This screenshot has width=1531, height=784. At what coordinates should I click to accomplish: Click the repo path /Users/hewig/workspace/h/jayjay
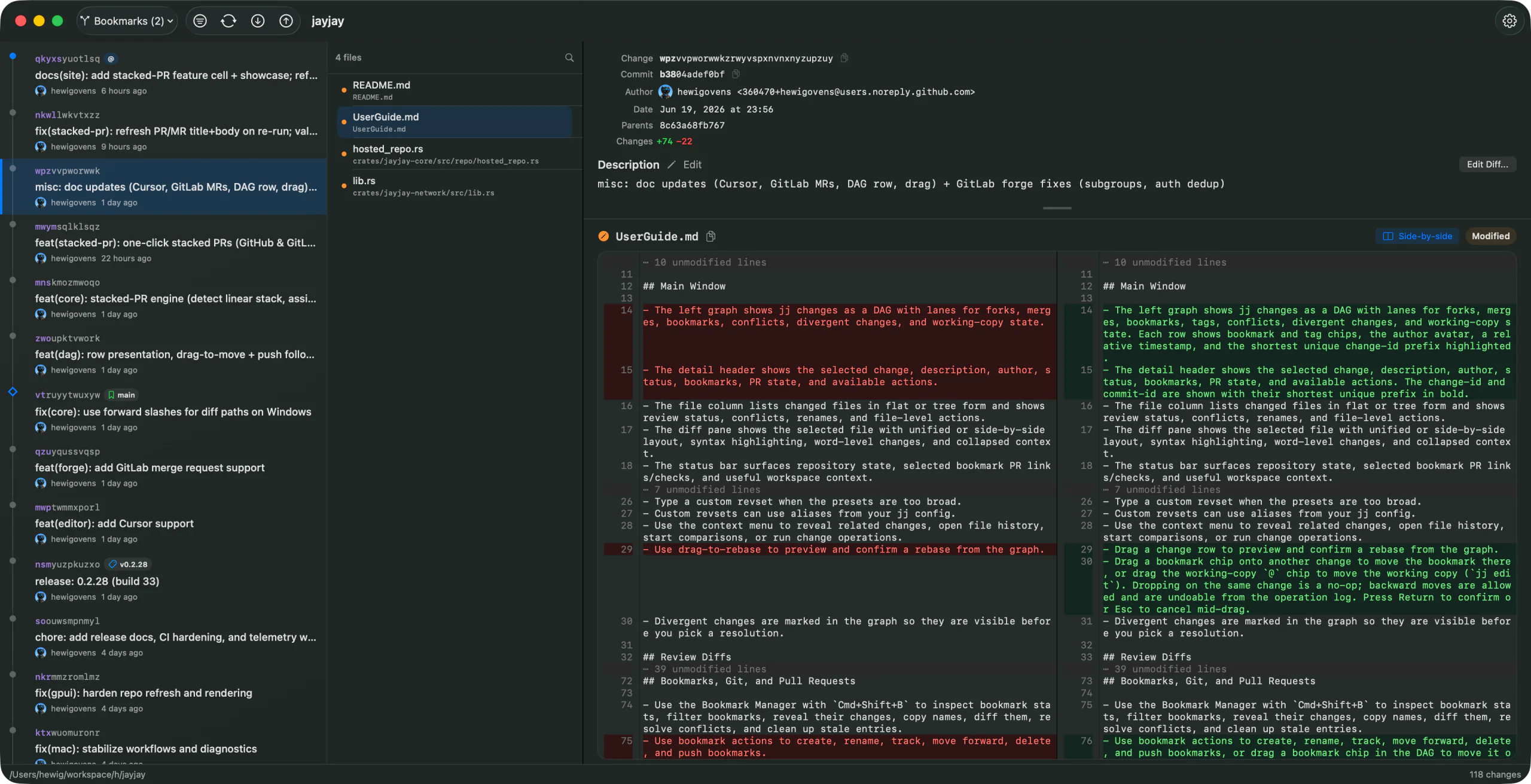(77, 774)
